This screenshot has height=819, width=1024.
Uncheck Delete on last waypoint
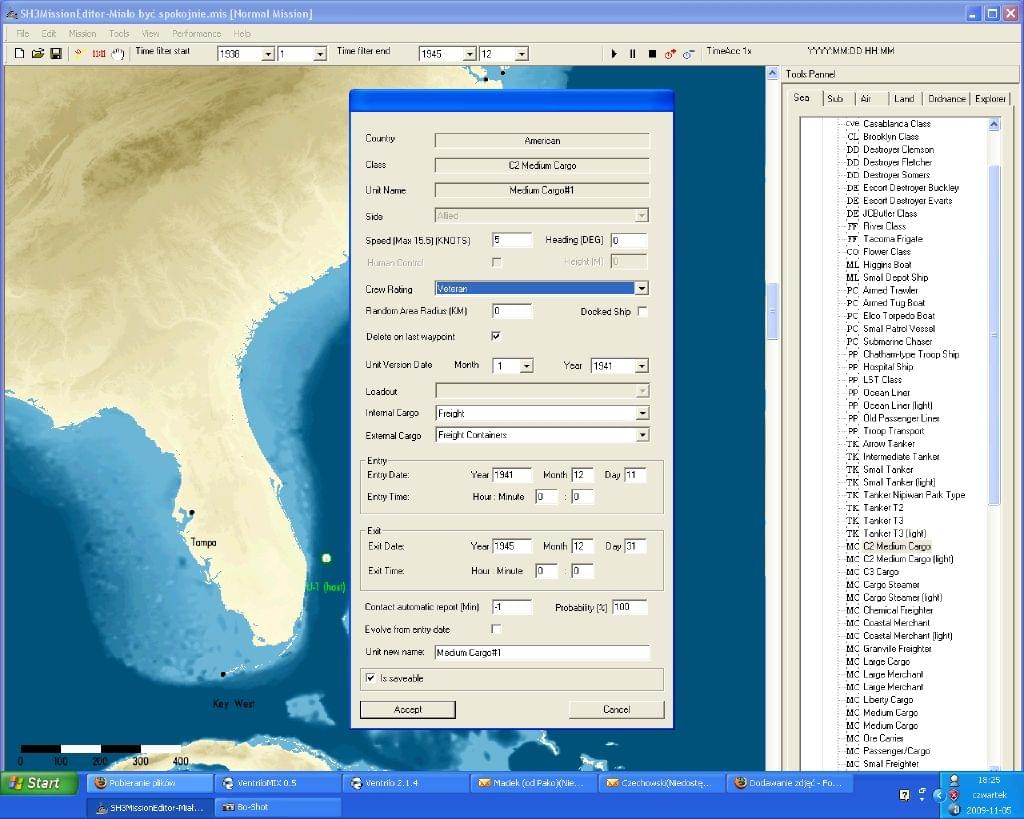[x=496, y=336]
